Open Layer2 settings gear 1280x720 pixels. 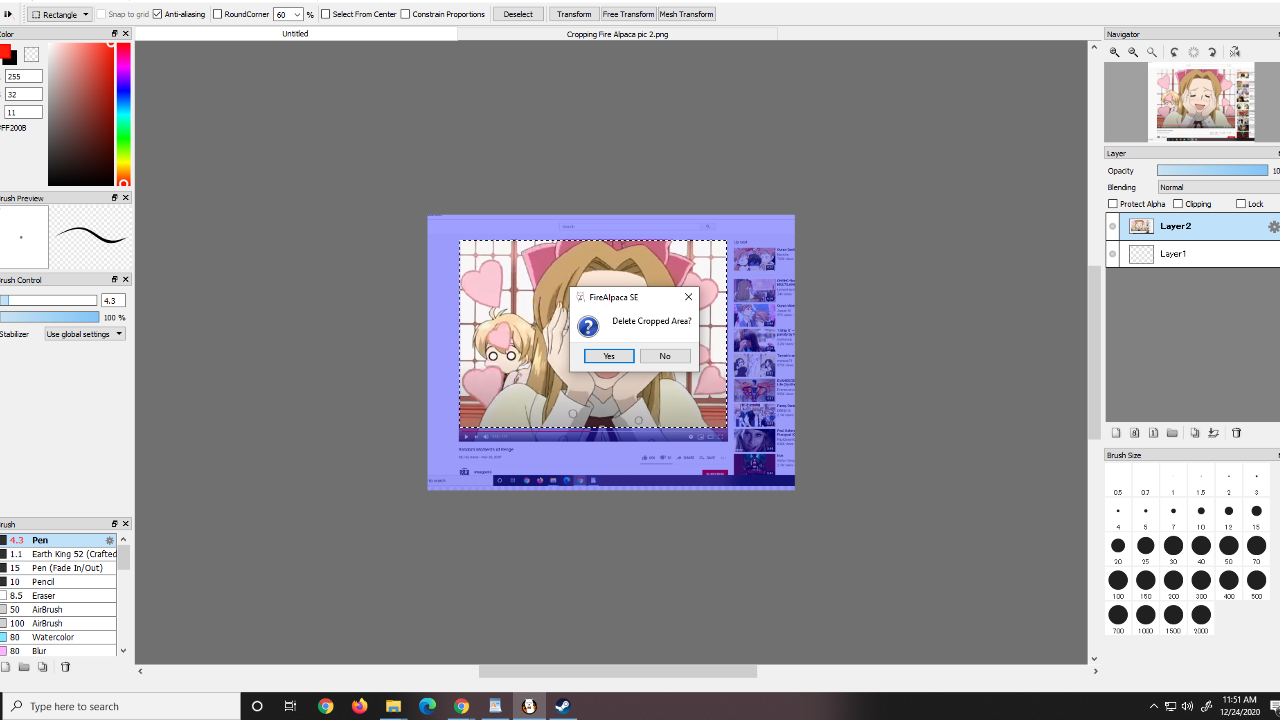(1273, 227)
